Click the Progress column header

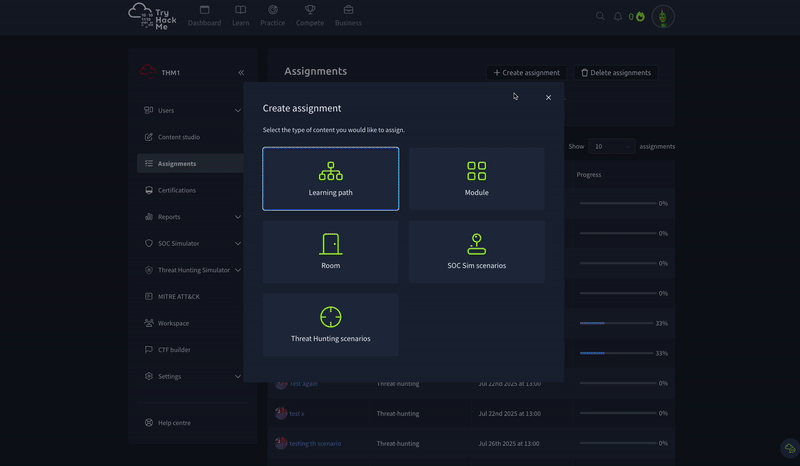click(589, 175)
